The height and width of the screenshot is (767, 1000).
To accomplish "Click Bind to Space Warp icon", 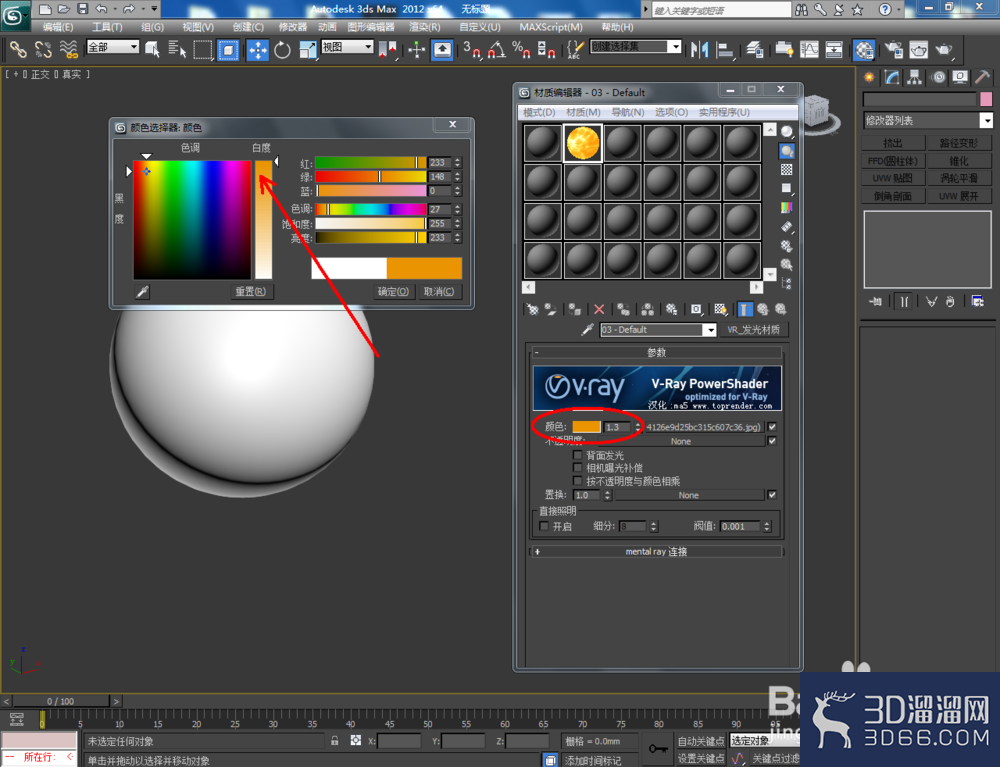I will click(68, 49).
